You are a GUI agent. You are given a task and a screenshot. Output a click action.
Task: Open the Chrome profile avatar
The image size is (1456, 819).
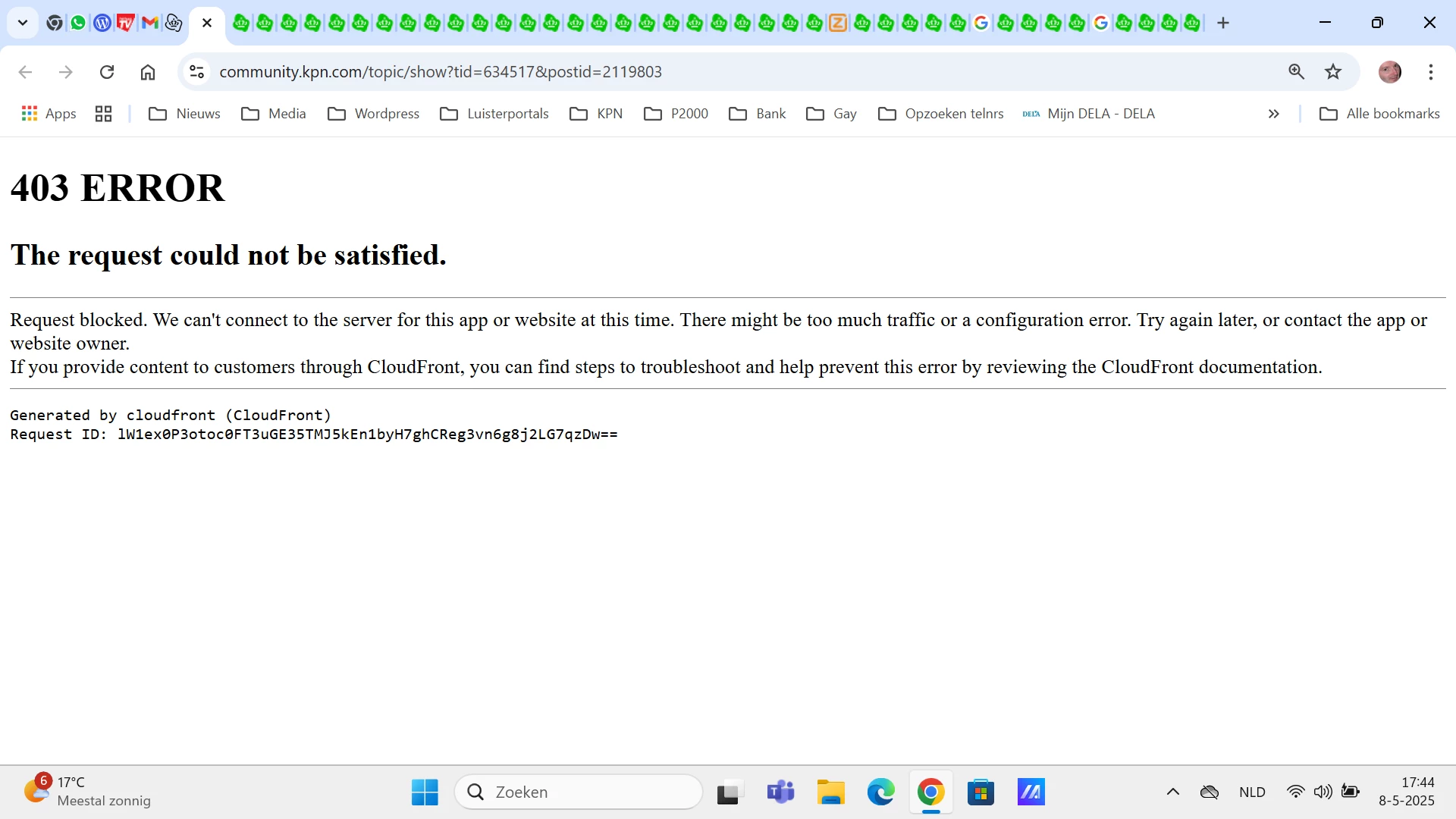click(x=1389, y=72)
